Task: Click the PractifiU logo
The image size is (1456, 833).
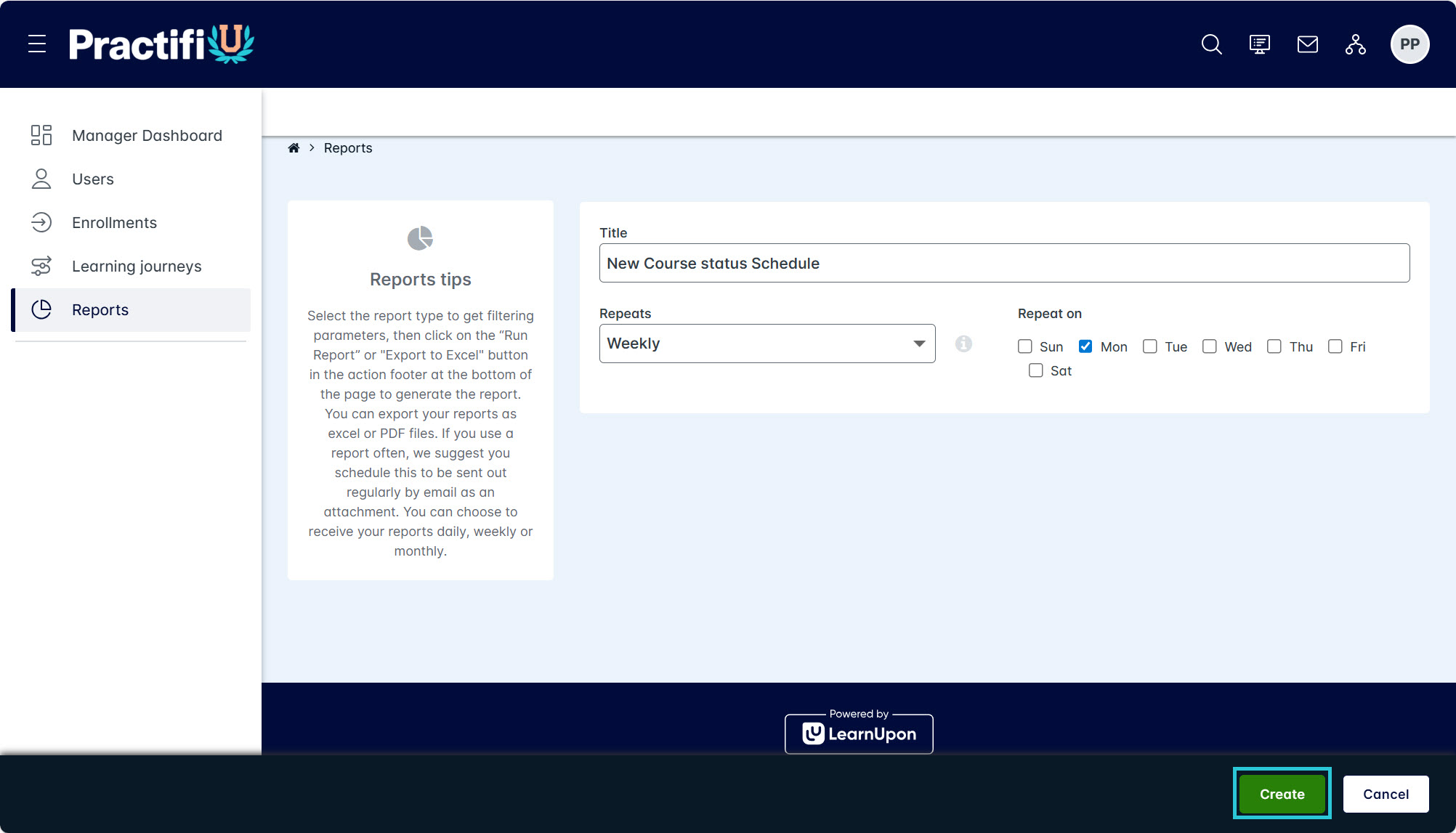Action: [161, 44]
